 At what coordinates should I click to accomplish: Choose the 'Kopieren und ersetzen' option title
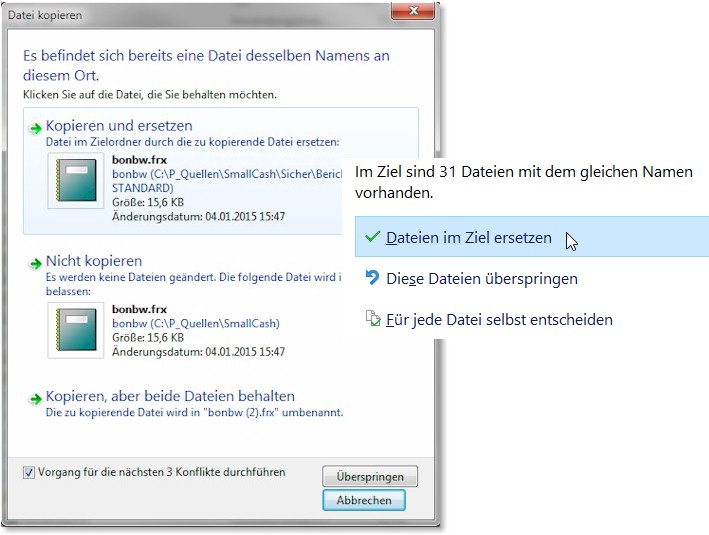[x=119, y=126]
